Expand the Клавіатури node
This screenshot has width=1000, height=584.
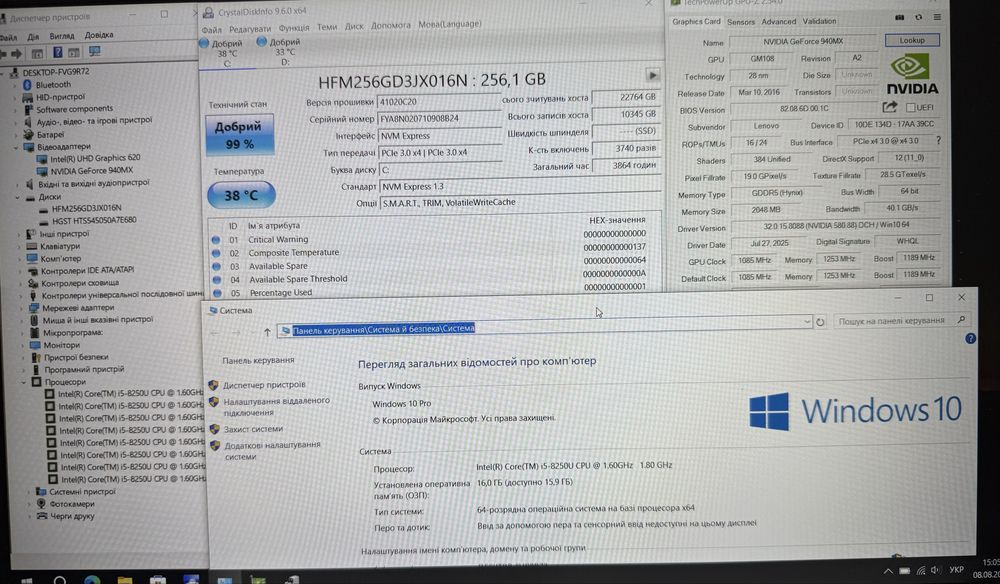coord(20,246)
